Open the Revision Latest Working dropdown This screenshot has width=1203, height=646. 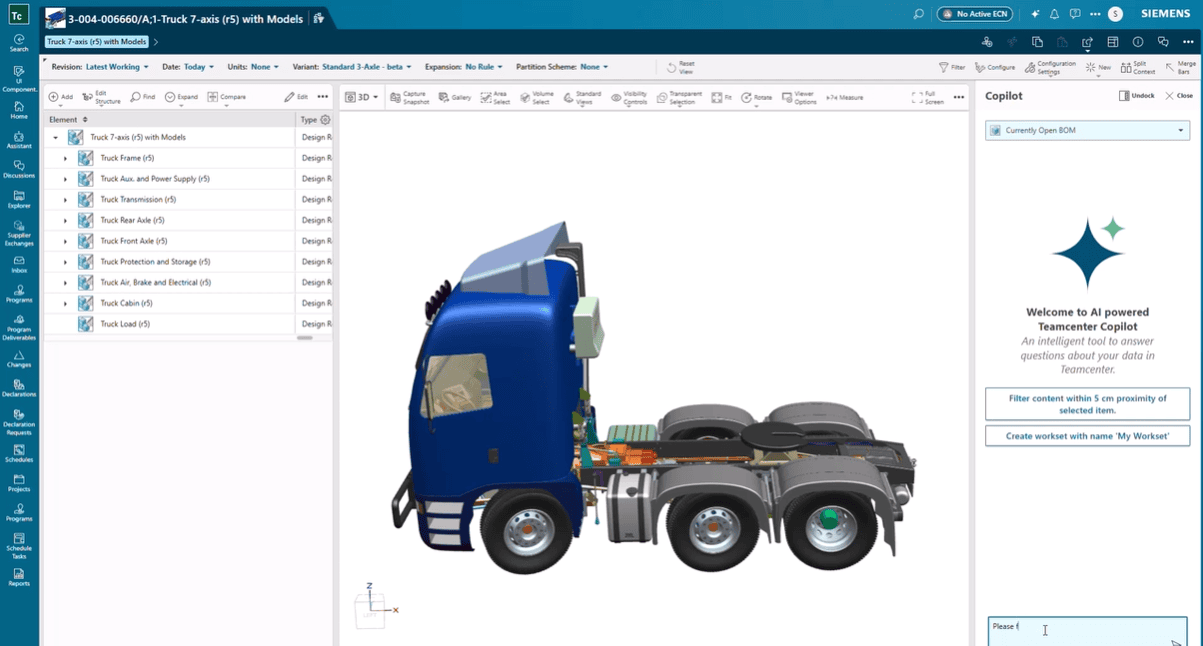pos(116,67)
